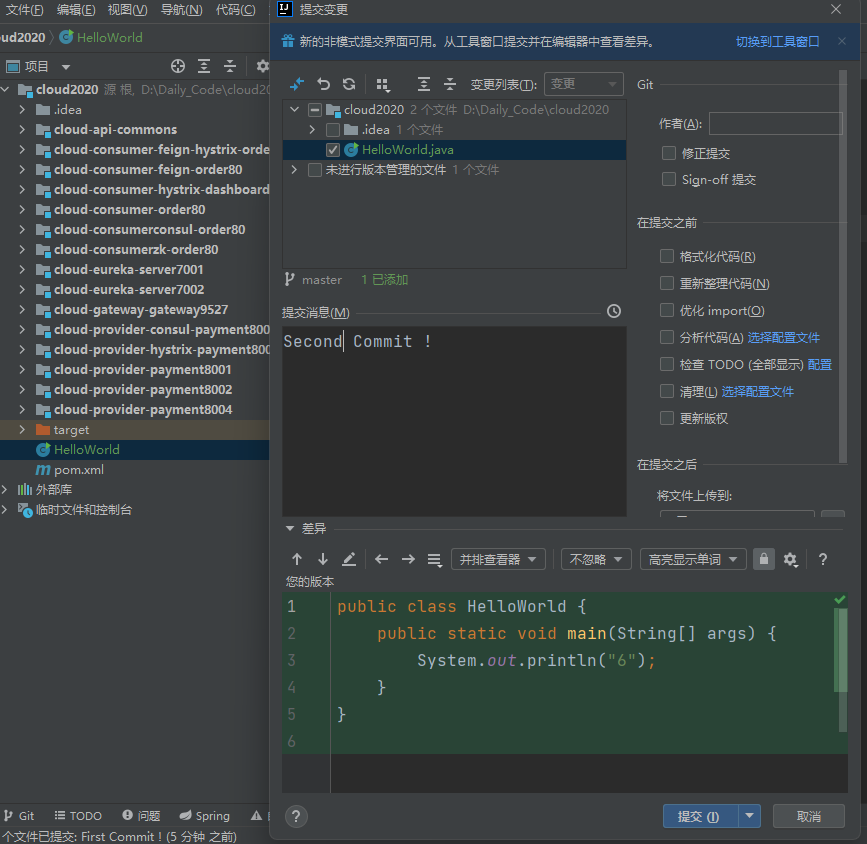
Task: Open the 文件 menu
Action: [24, 10]
